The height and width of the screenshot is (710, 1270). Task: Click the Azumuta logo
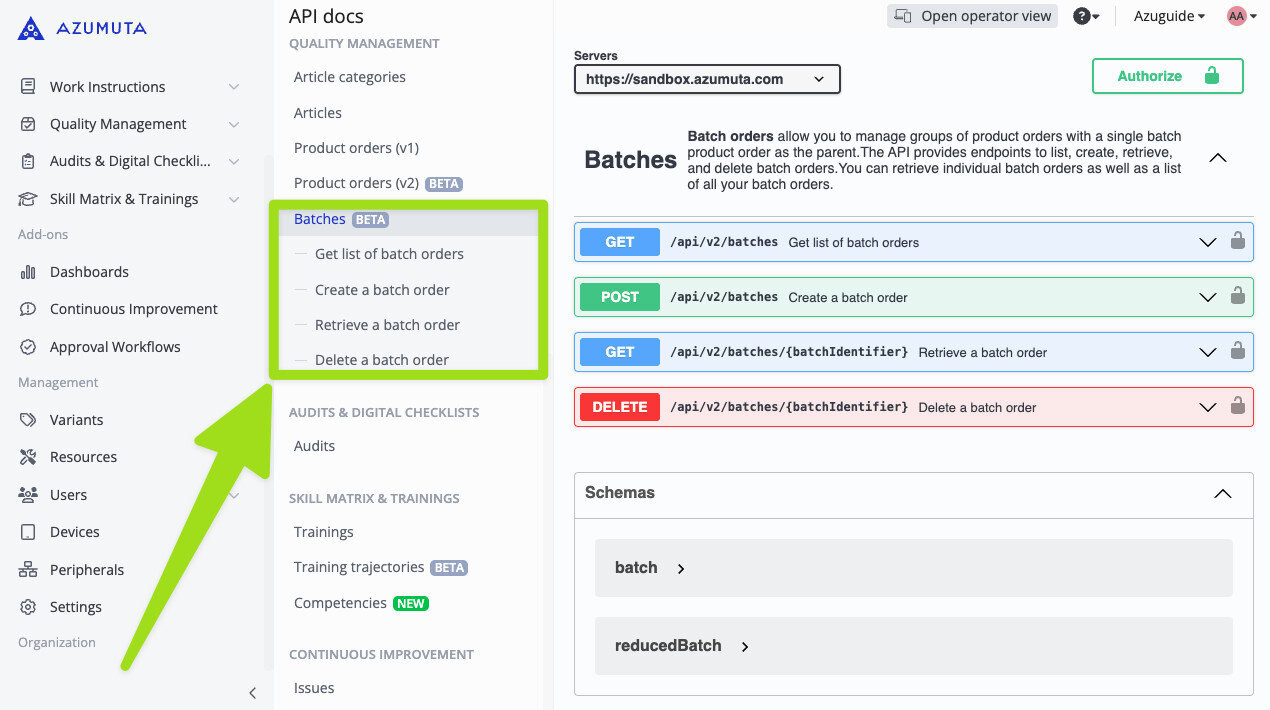[x=80, y=28]
